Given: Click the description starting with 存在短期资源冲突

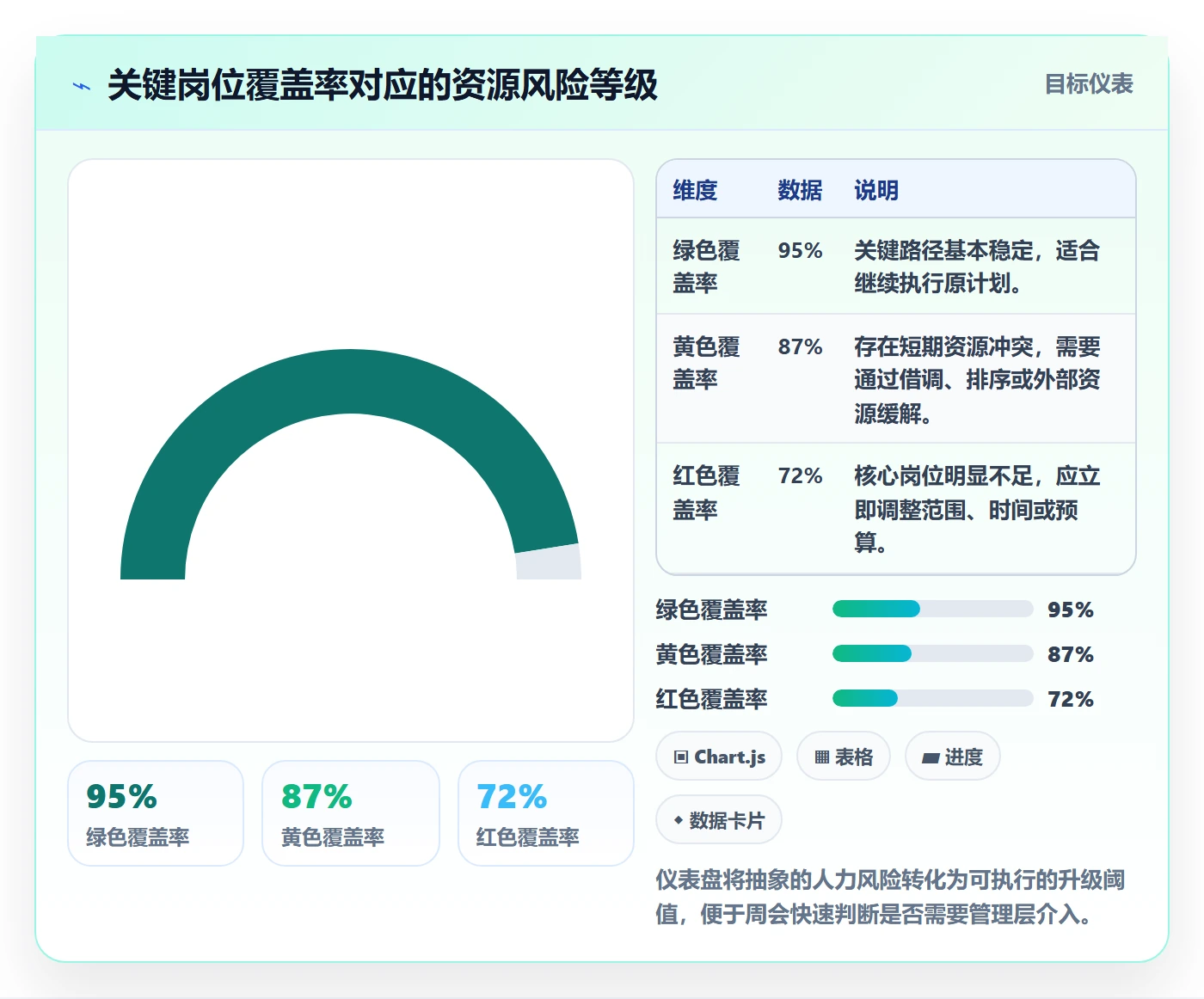Looking at the screenshot, I should coord(977,379).
